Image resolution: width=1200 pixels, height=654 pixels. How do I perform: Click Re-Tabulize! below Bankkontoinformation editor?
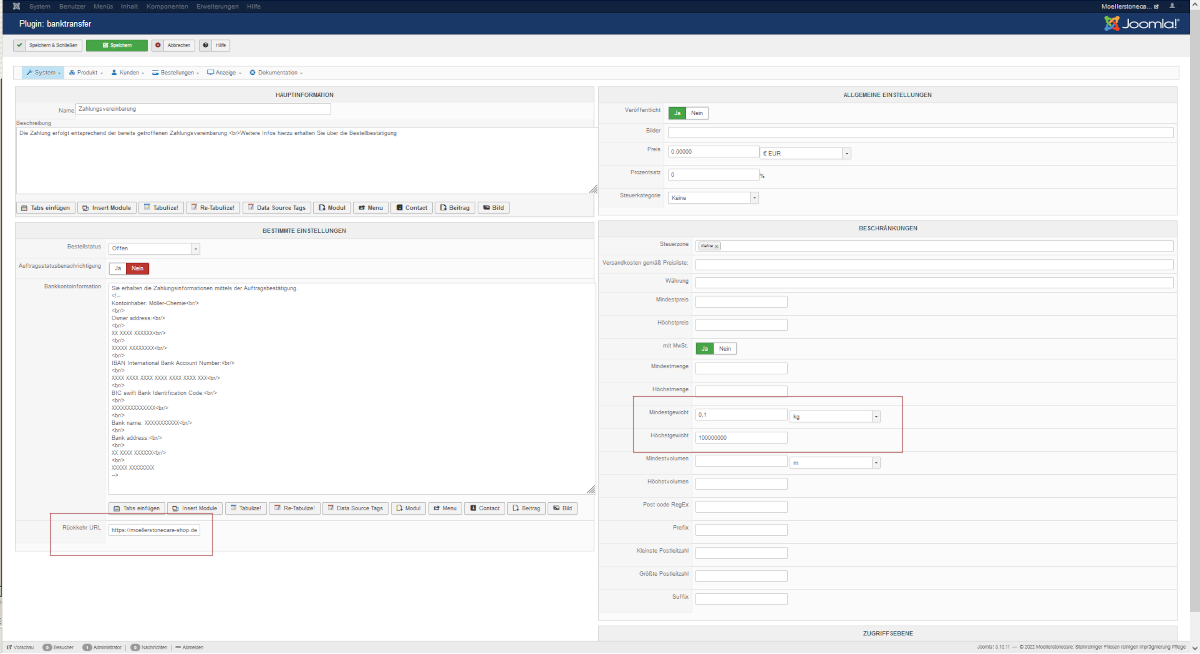295,508
